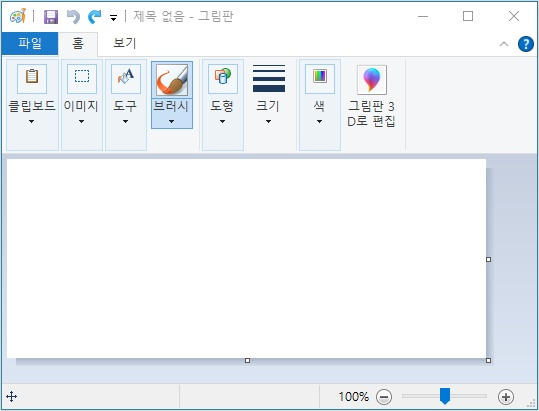This screenshot has height=411, width=539.
Task: Switch to the 홈 tab
Action: [78, 44]
